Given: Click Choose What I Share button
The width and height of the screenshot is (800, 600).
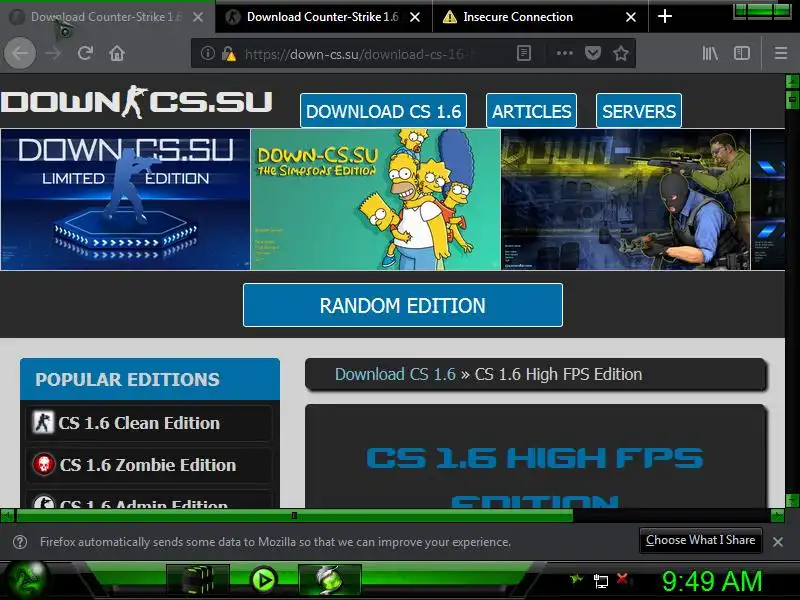Looking at the screenshot, I should coord(701,540).
